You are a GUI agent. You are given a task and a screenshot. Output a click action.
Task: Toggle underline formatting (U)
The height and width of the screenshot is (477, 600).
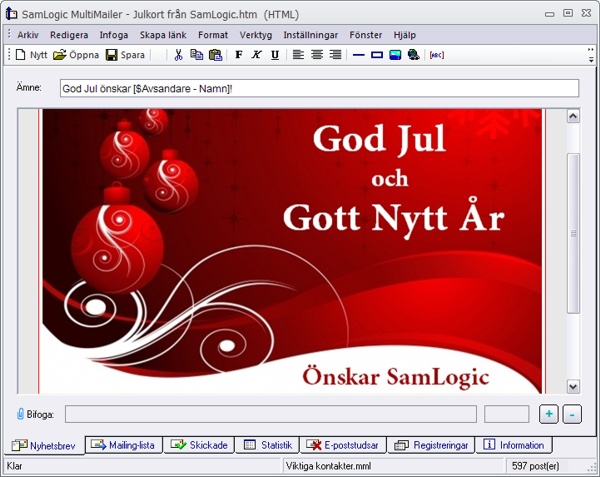coord(275,55)
